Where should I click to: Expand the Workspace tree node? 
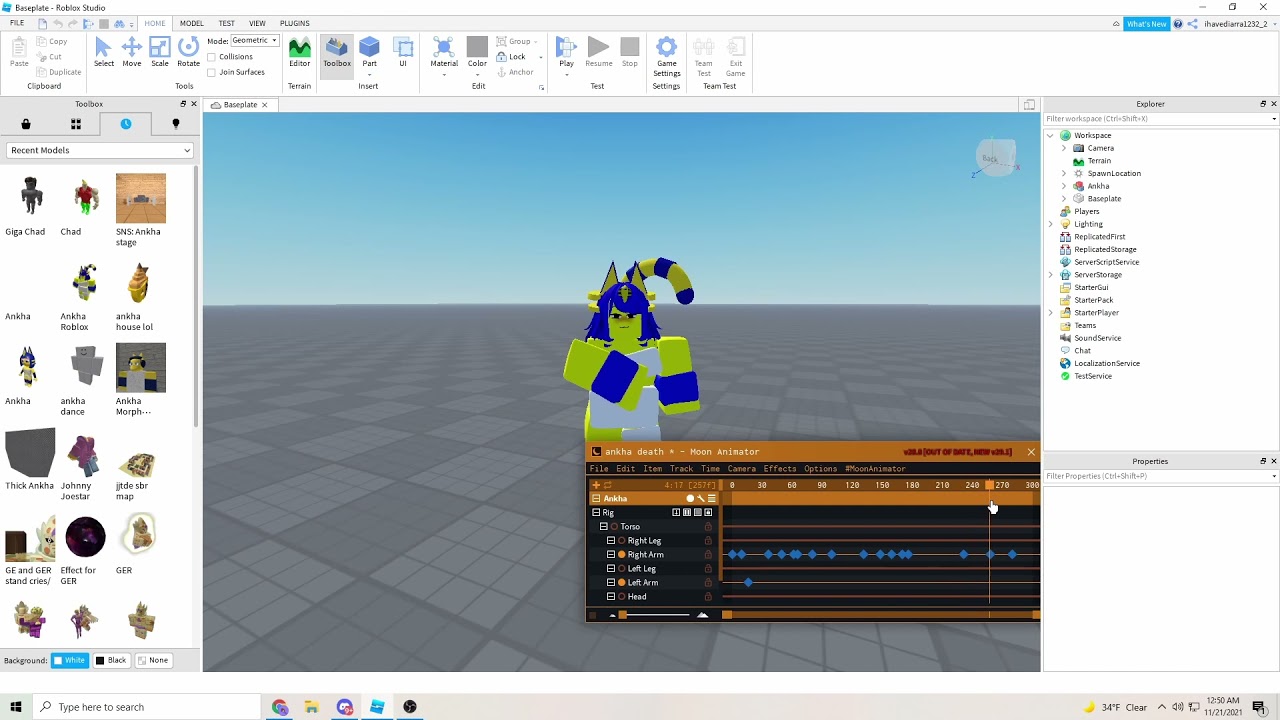[1050, 135]
